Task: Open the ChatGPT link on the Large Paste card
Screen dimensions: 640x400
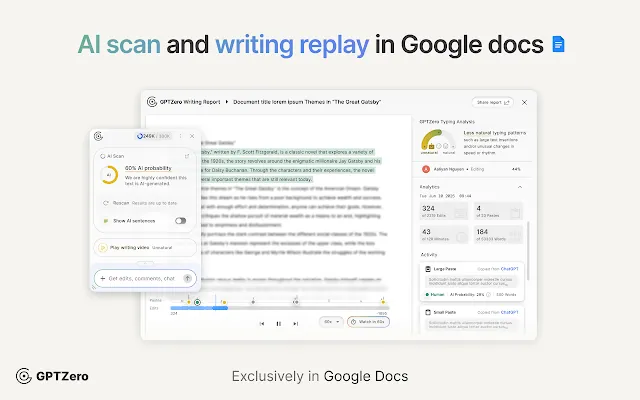Action: click(x=509, y=269)
